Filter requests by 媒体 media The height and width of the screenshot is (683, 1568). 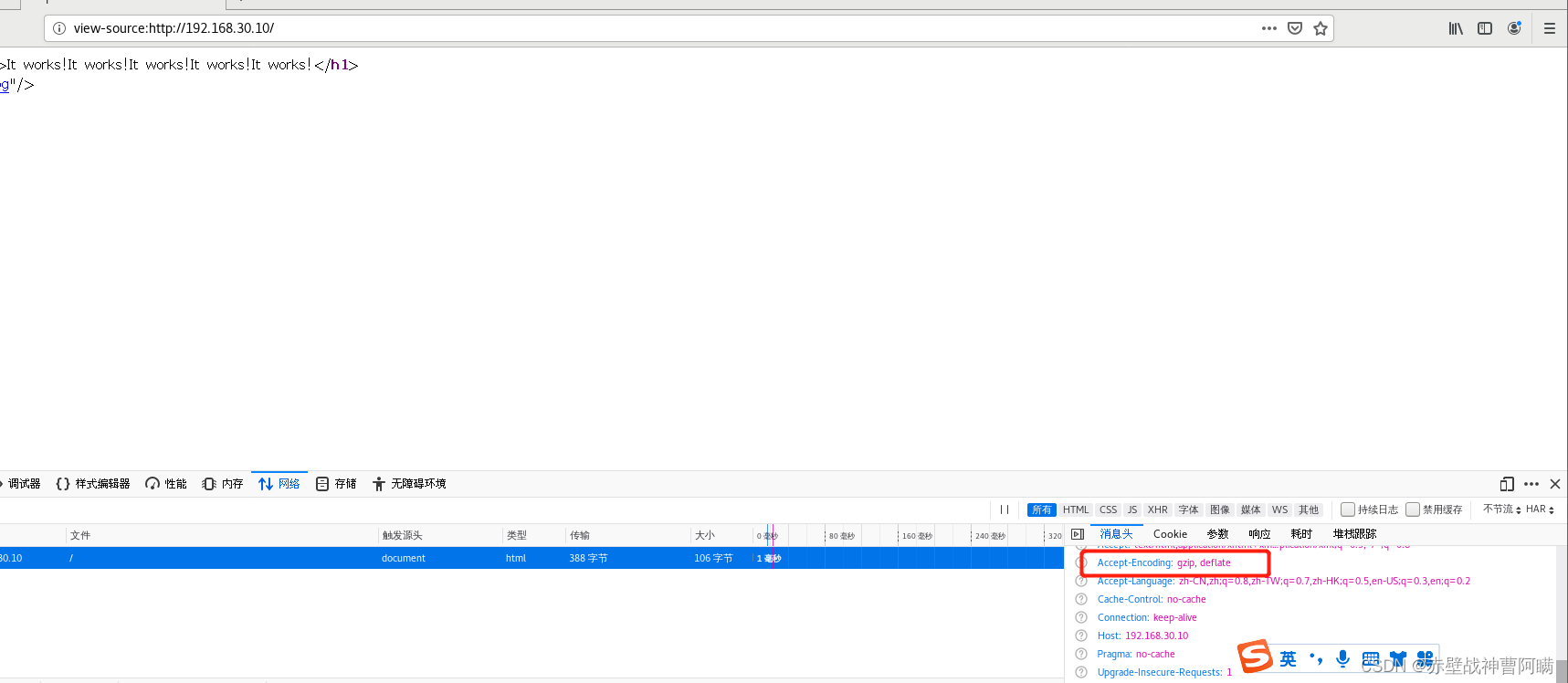(x=1251, y=510)
